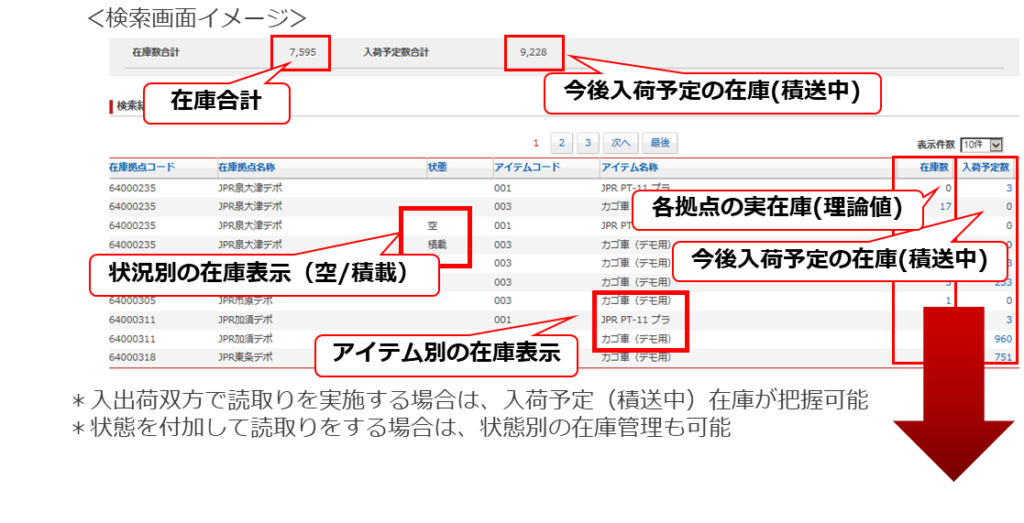
Task: Jump to last page with 最後
Action: [657, 143]
